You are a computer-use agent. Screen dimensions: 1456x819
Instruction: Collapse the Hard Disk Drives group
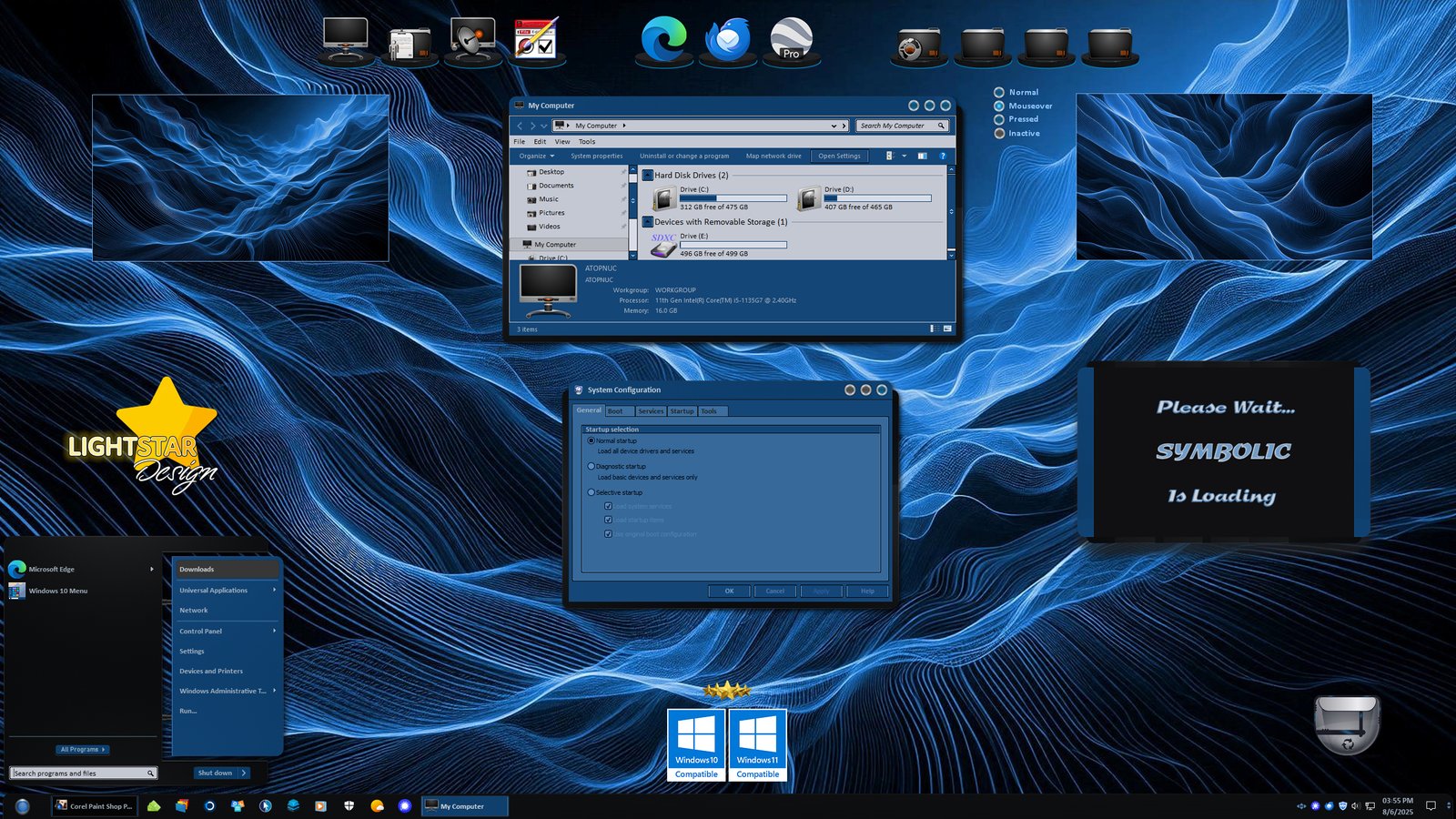[x=647, y=175]
